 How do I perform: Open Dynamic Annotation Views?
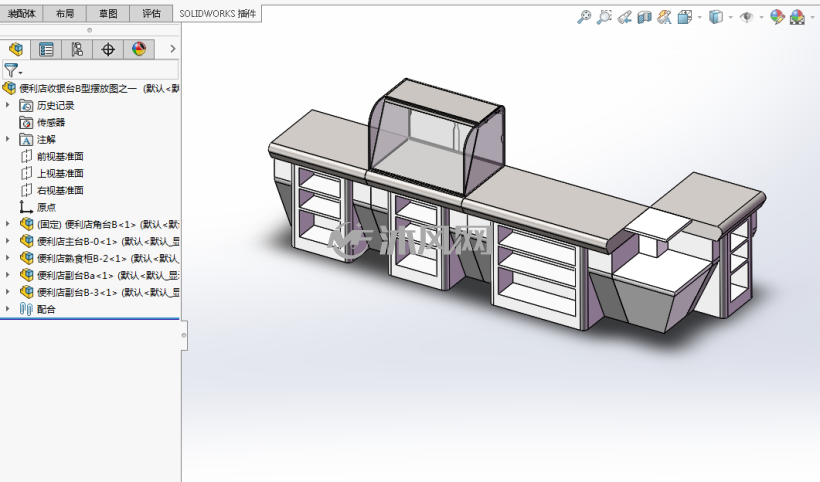664,17
